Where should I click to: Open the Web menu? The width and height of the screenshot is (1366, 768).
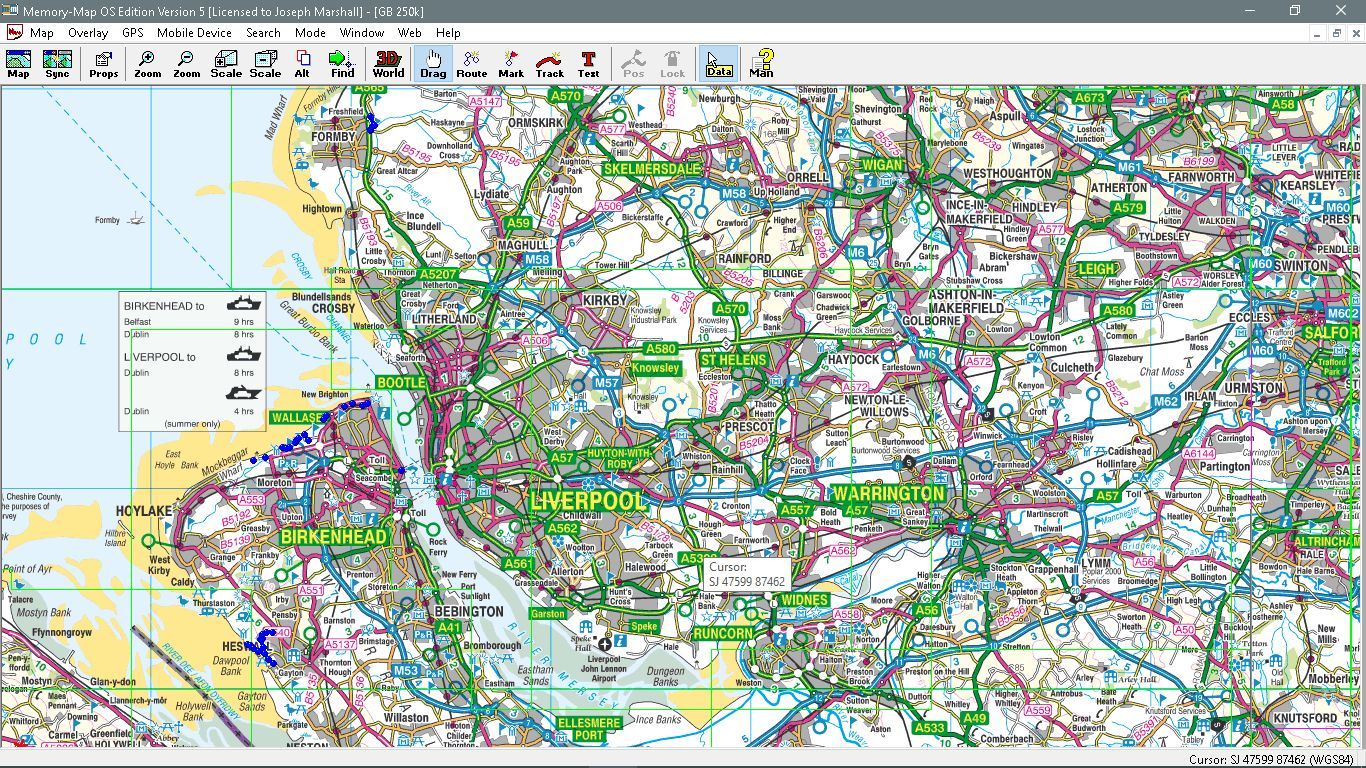pos(410,33)
